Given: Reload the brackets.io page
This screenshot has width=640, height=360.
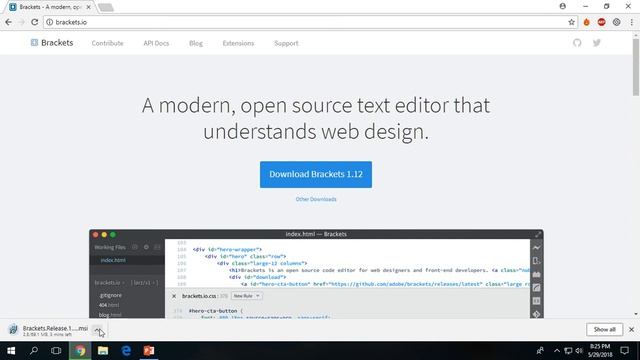Looking at the screenshot, I should pyautogui.click(x=35, y=22).
